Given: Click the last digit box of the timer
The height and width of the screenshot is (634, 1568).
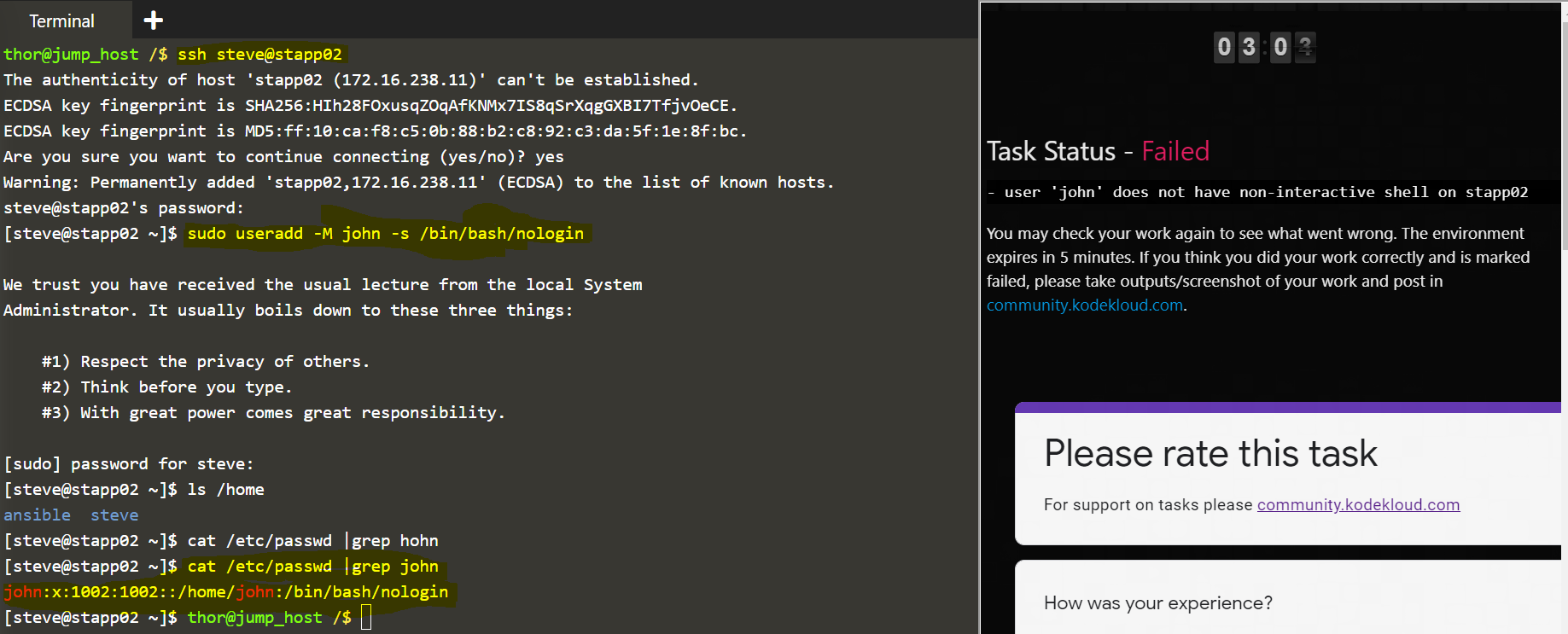Looking at the screenshot, I should coord(1304,47).
